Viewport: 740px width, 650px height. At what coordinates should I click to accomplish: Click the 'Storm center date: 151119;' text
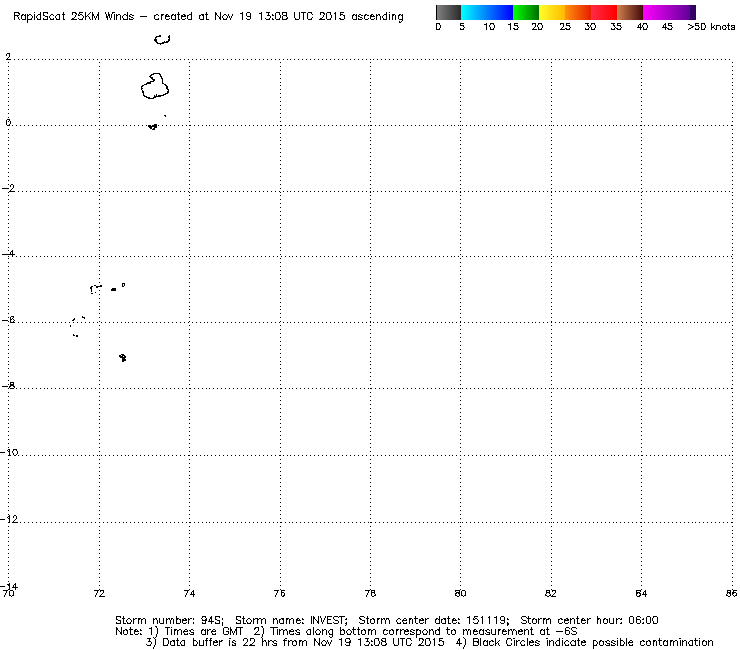point(434,620)
